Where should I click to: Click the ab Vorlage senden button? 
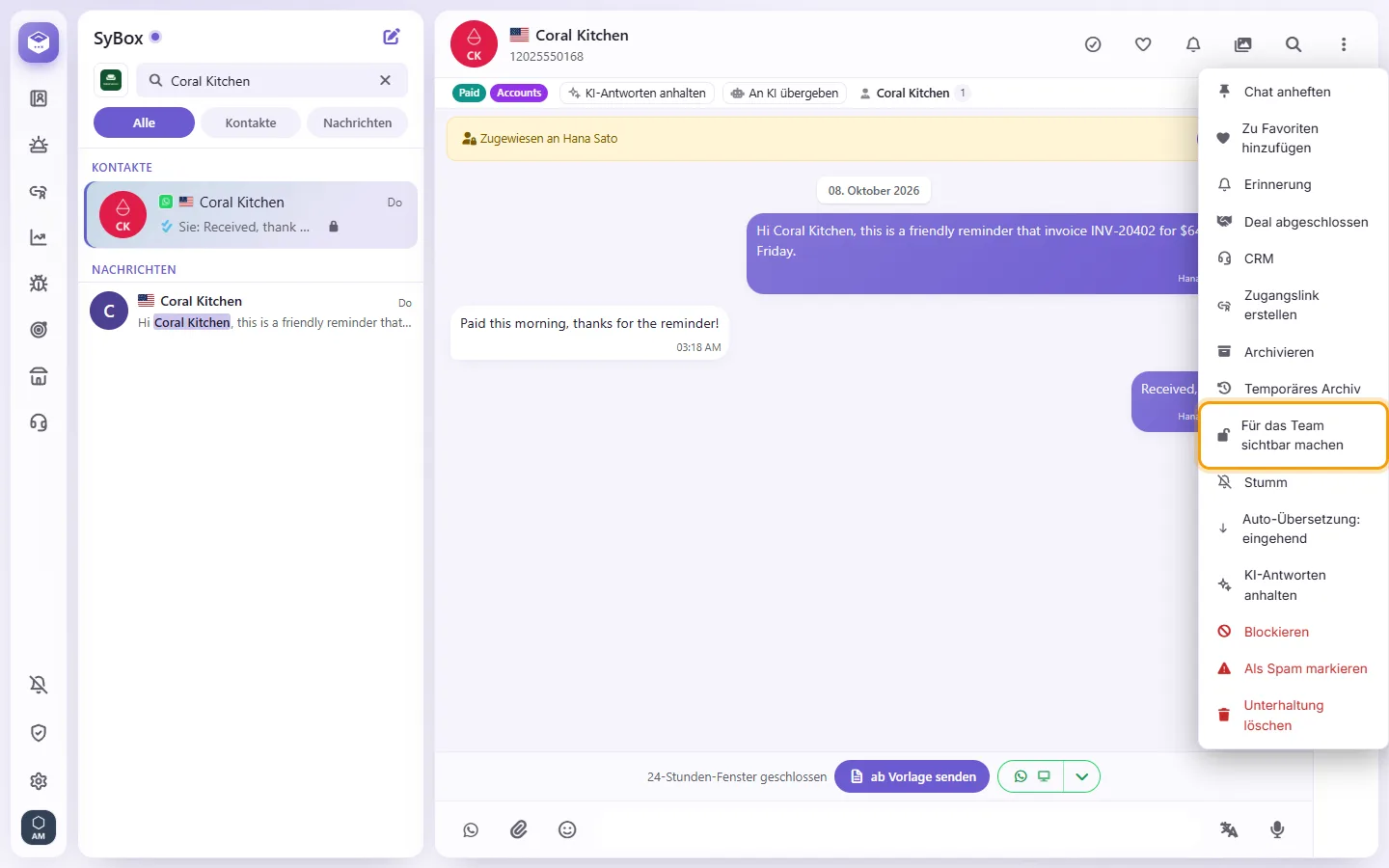[912, 776]
